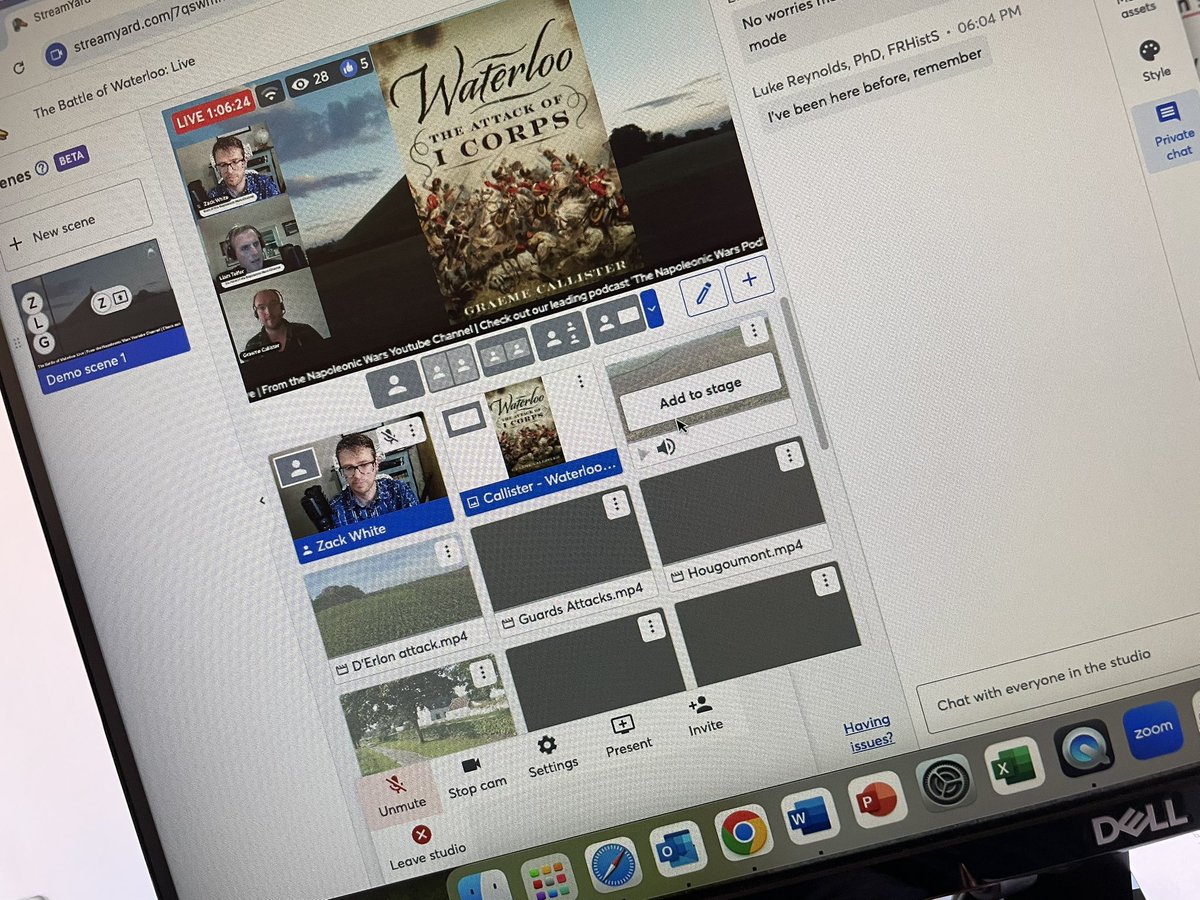Click solo-layout icon on Zack White thumbnail
1200x900 pixels.
coord(297,468)
